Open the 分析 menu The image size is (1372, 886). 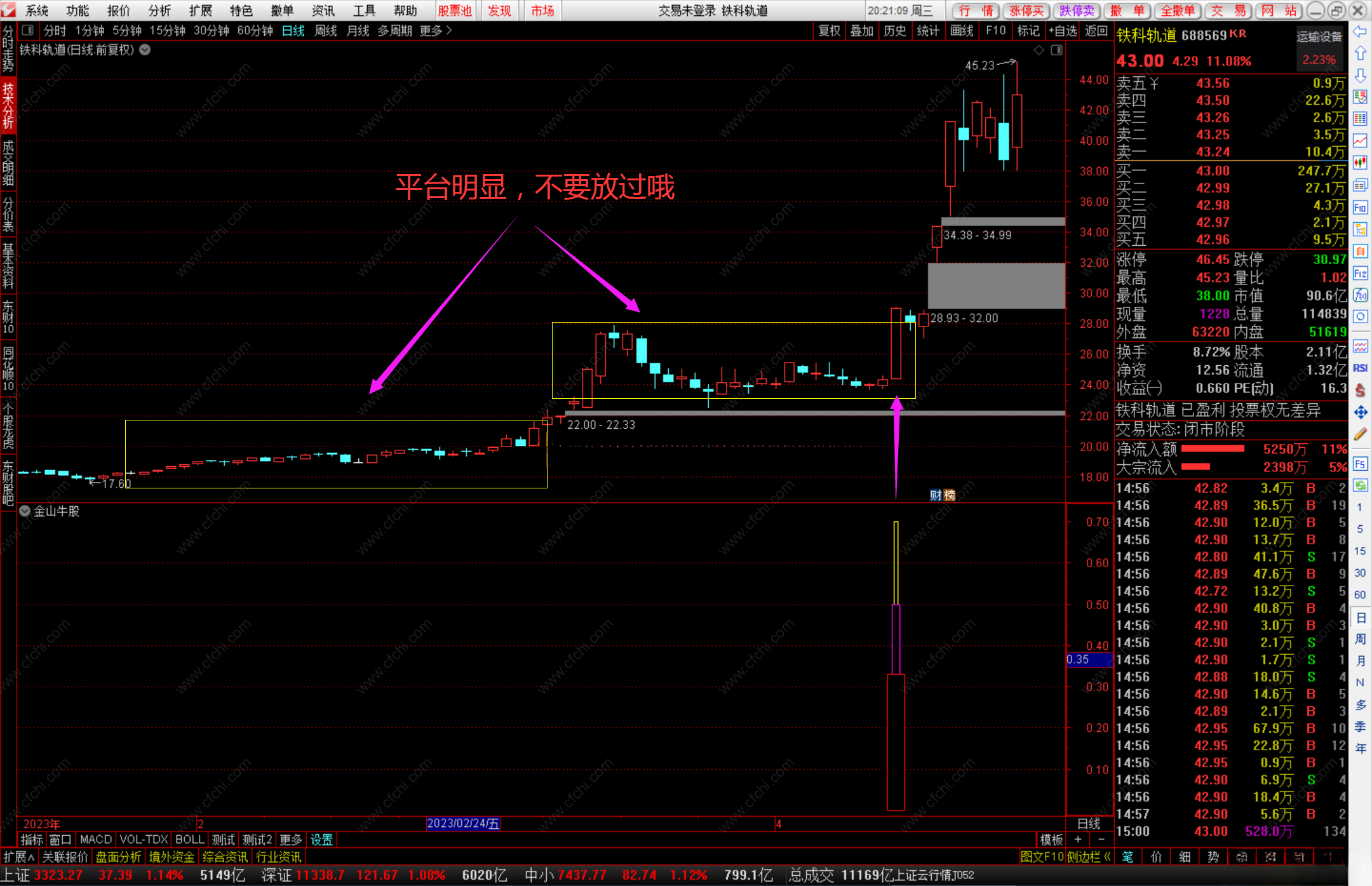159,11
